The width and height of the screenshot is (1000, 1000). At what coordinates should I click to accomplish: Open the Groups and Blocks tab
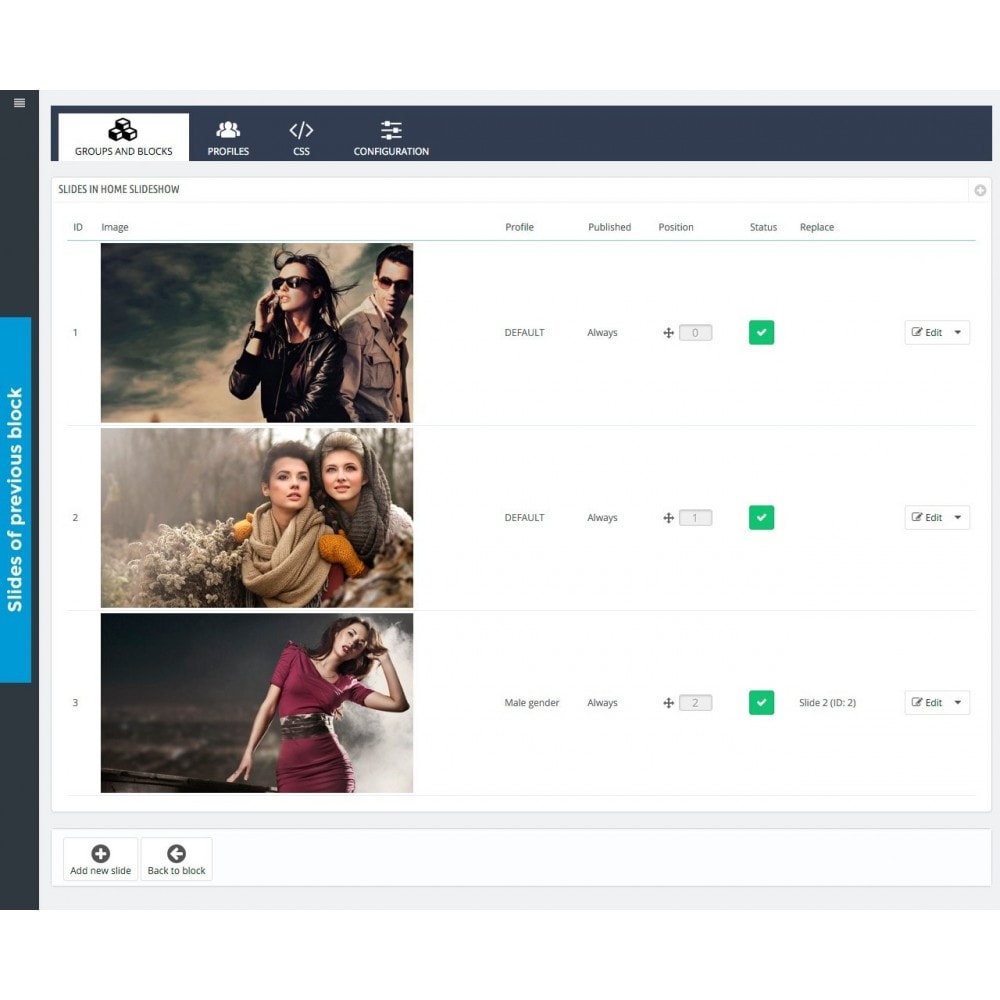(123, 137)
